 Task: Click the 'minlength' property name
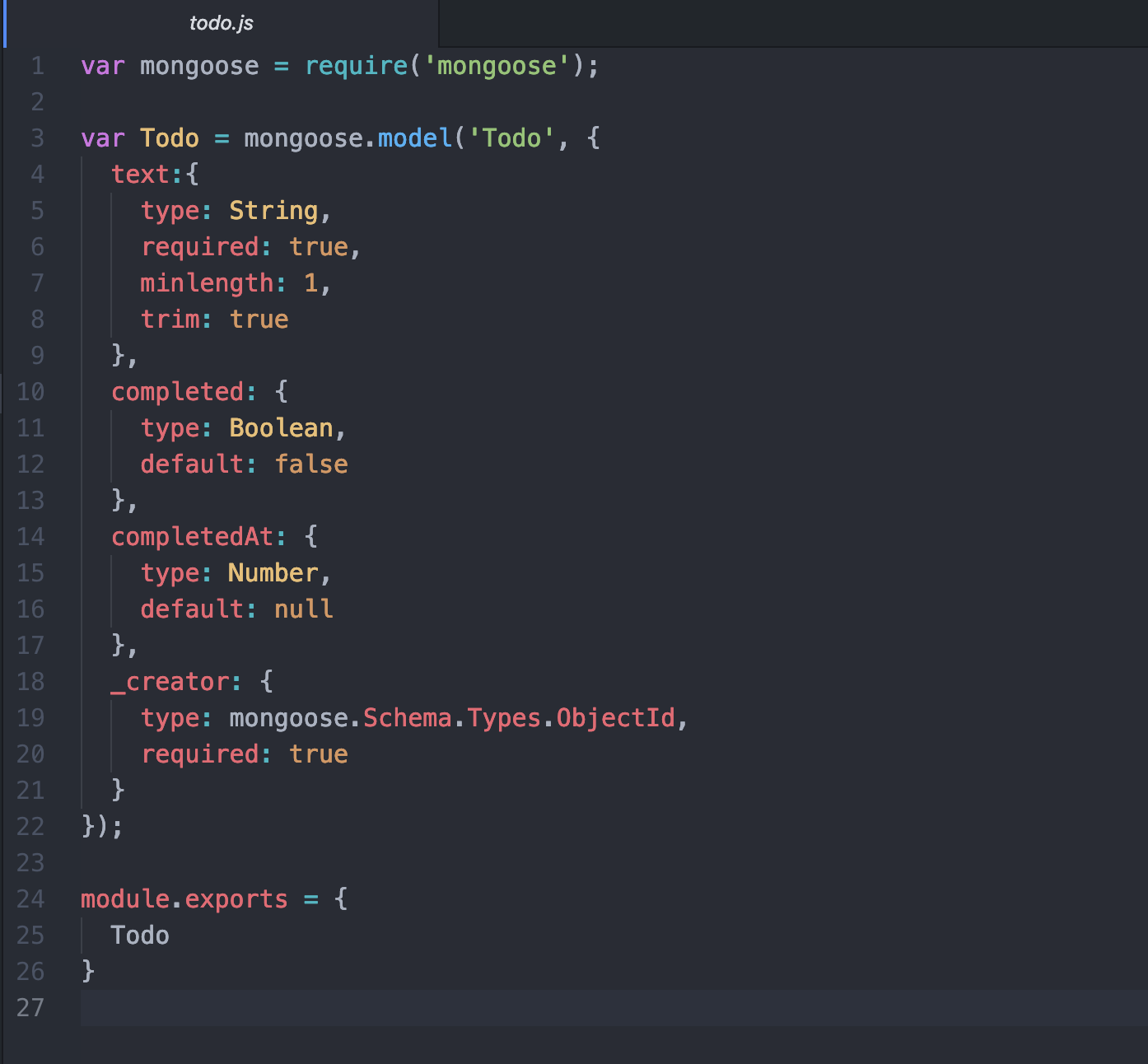[x=205, y=282]
